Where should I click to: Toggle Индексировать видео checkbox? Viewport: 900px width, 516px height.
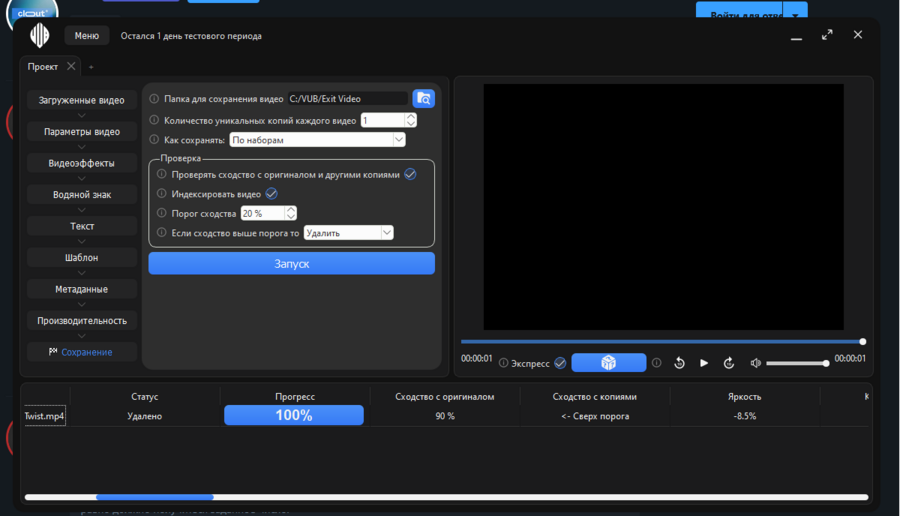coord(271,194)
